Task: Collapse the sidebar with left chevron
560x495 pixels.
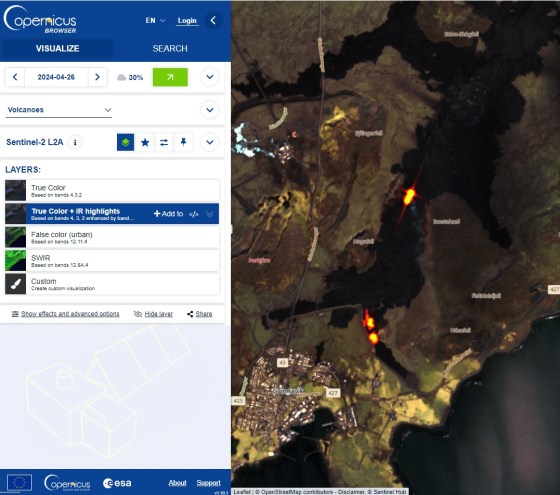Action: pyautogui.click(x=213, y=20)
